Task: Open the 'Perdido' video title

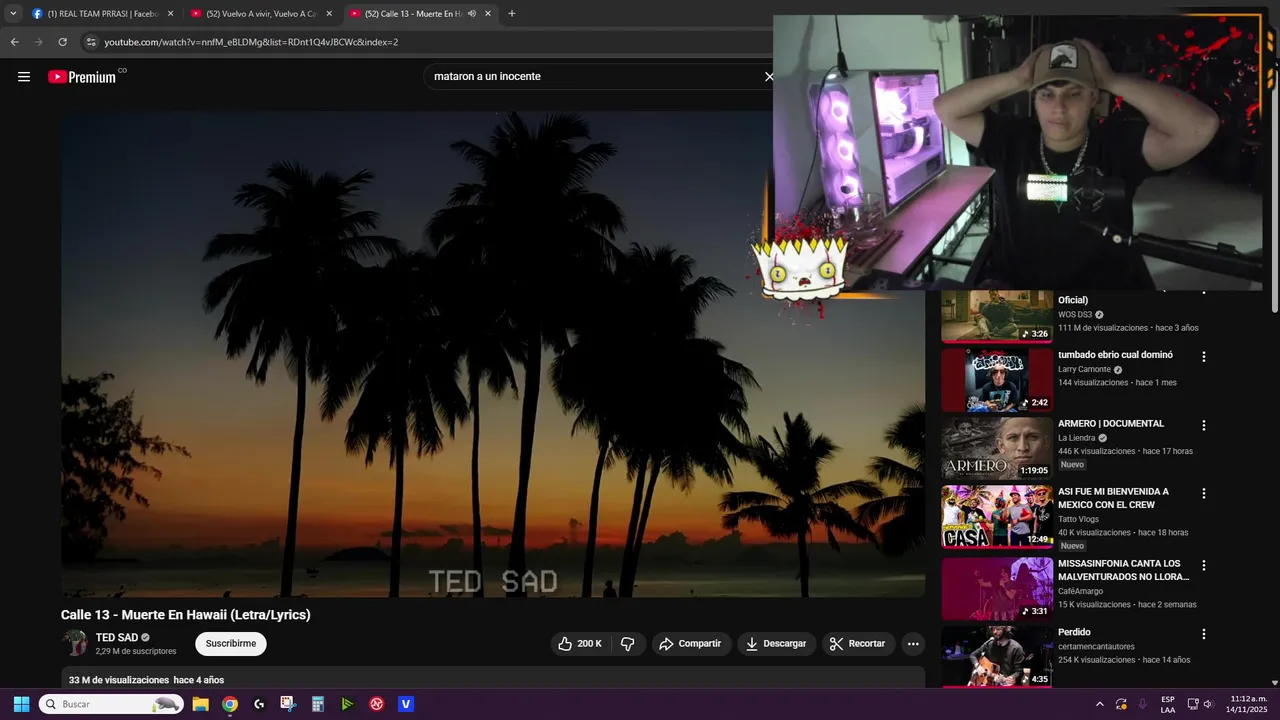Action: click(1074, 632)
